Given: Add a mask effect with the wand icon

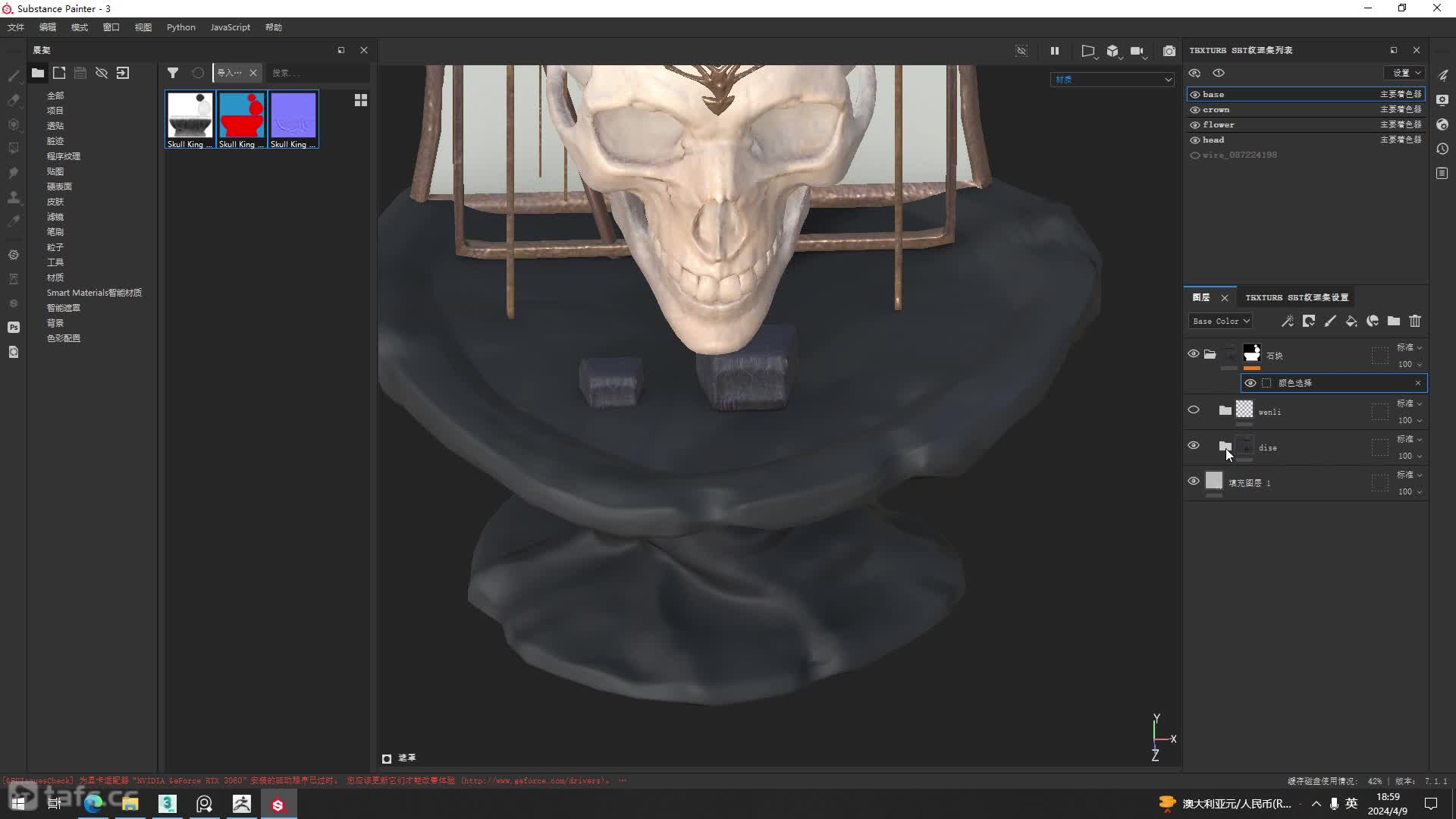Looking at the screenshot, I should (x=1288, y=322).
